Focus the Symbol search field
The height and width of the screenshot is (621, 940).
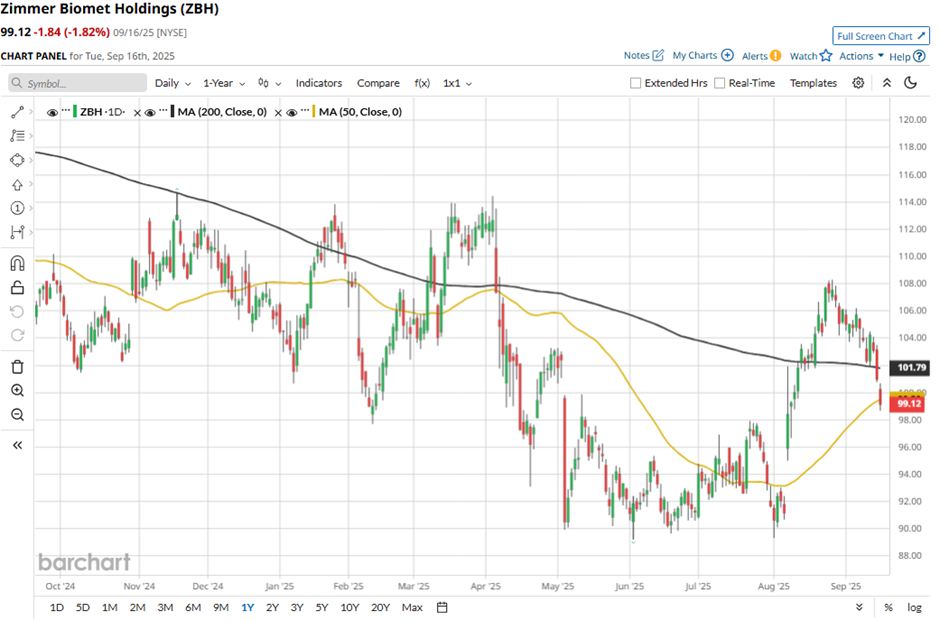click(78, 83)
